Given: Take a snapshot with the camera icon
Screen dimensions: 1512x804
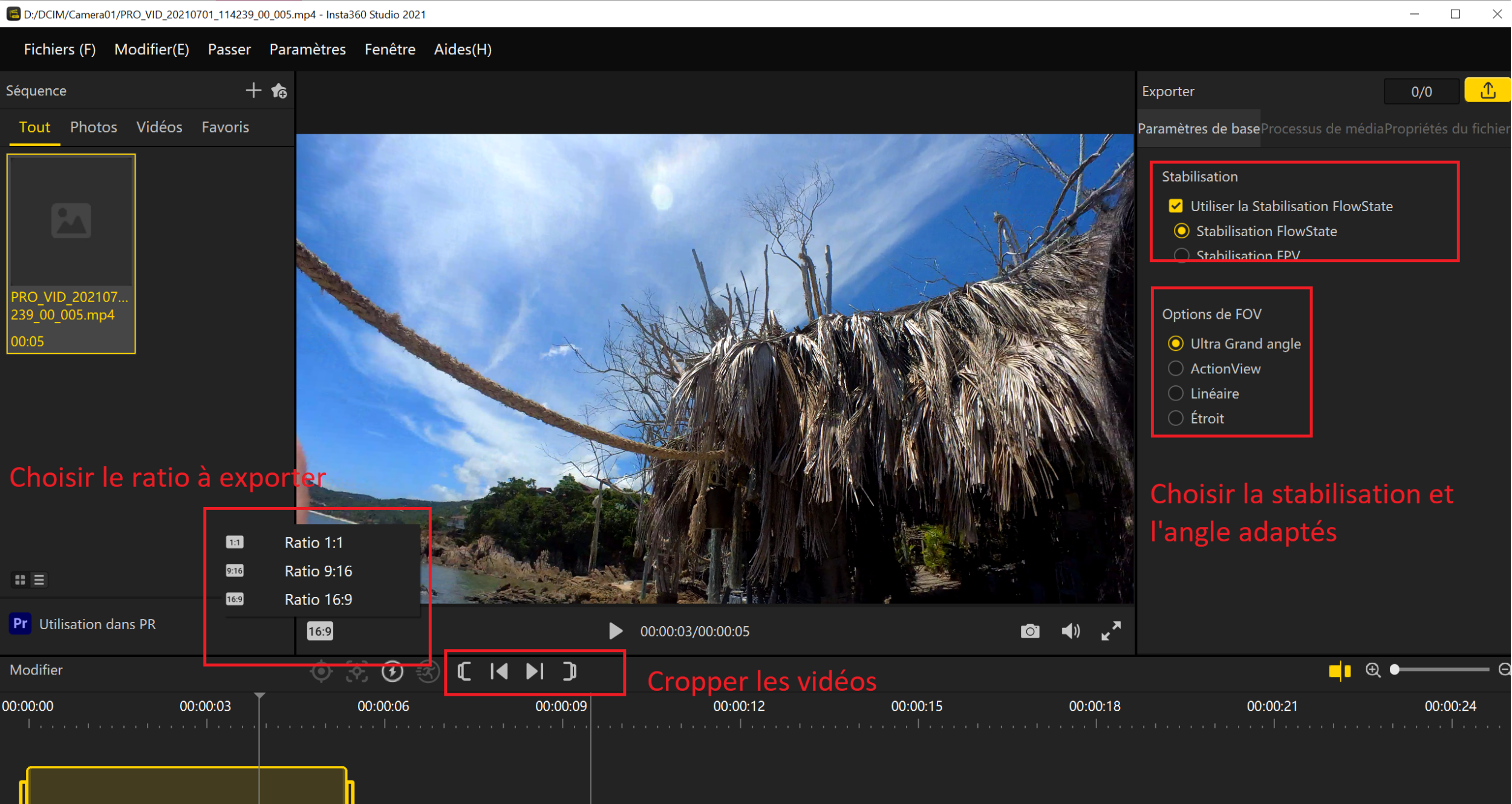Looking at the screenshot, I should [1030, 631].
